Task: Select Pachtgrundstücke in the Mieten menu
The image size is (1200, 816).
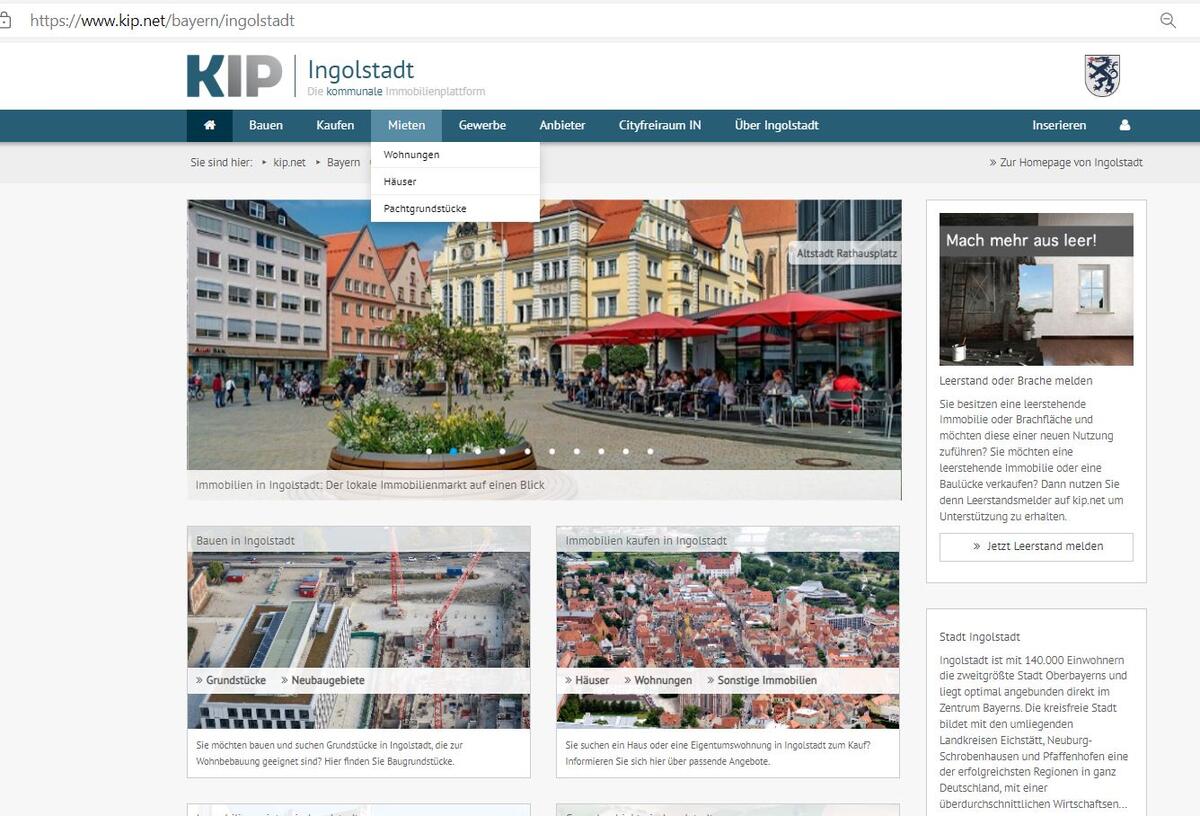Action: tap(425, 209)
